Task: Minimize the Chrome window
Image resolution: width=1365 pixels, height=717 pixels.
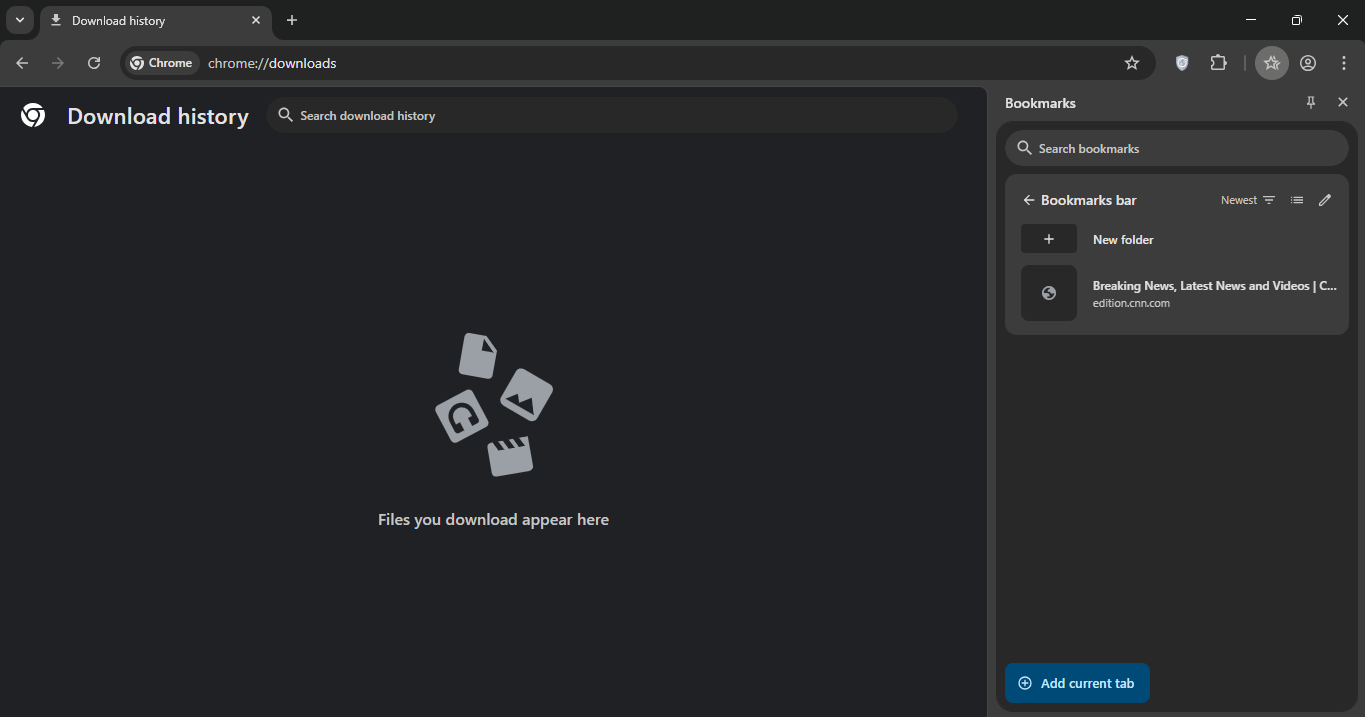Action: point(1251,20)
